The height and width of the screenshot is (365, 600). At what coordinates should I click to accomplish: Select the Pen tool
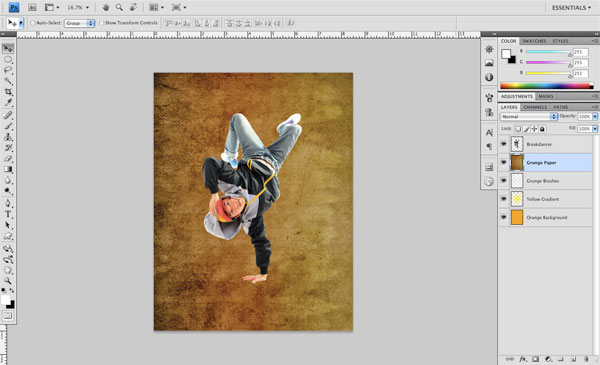(x=8, y=203)
